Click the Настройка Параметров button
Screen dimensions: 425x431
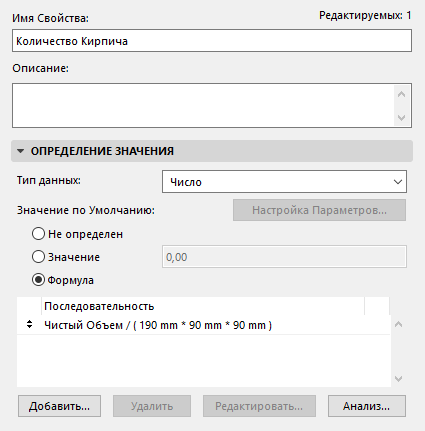tap(319, 210)
